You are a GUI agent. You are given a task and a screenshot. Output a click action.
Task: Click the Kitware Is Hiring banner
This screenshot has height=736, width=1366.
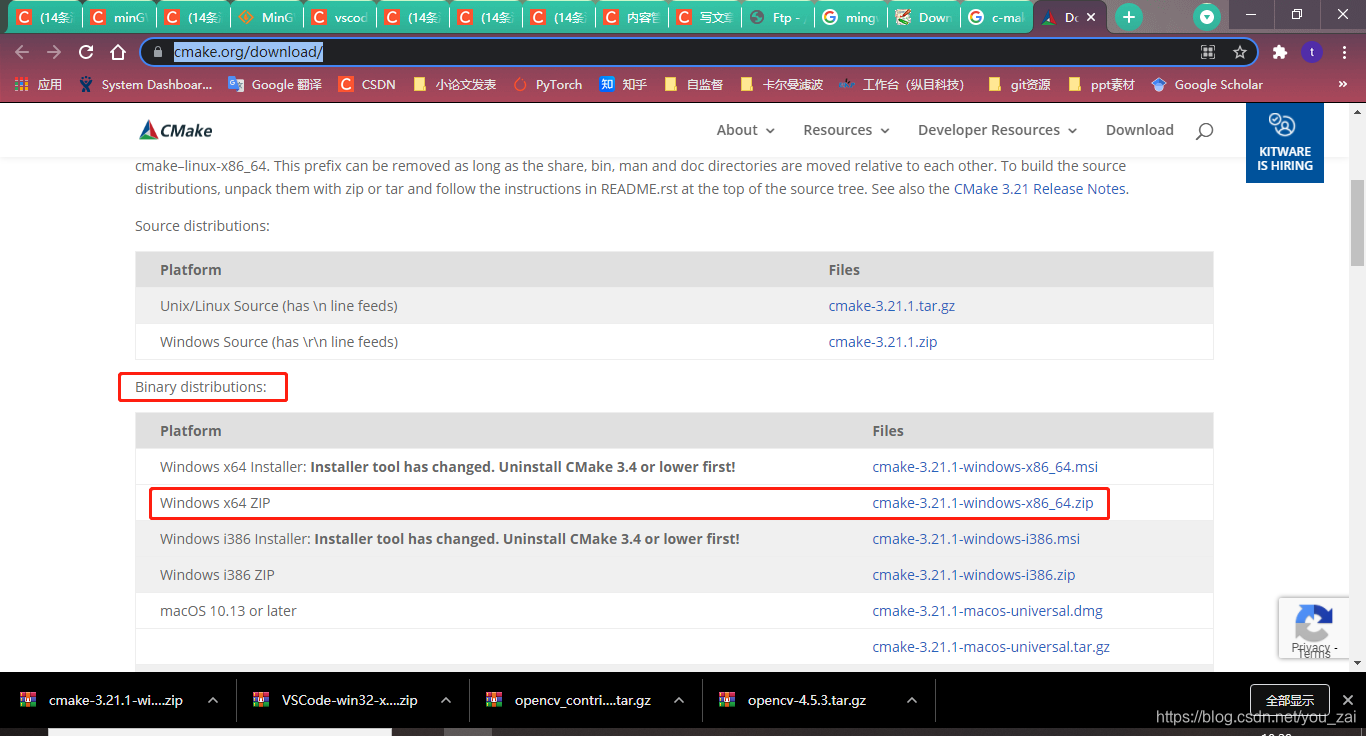(x=1284, y=143)
